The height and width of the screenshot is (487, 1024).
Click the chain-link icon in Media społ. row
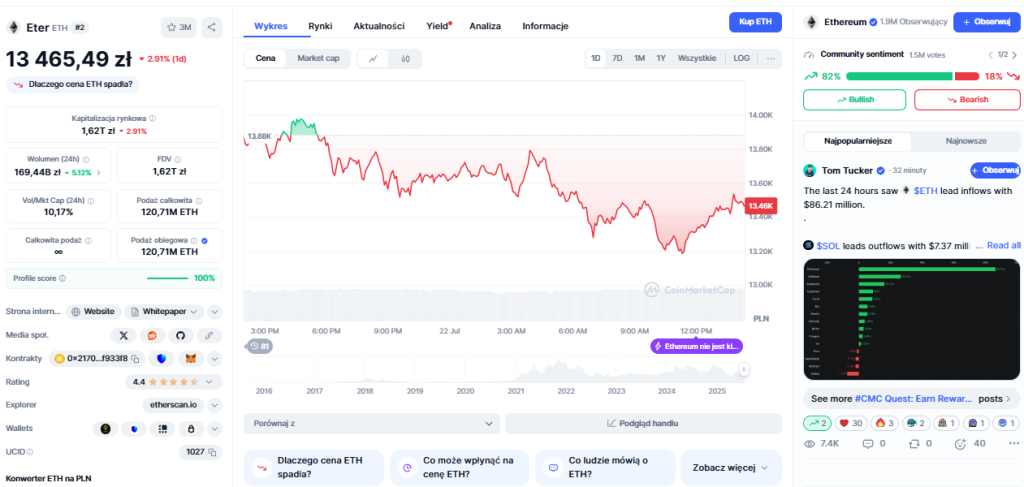(x=210, y=336)
